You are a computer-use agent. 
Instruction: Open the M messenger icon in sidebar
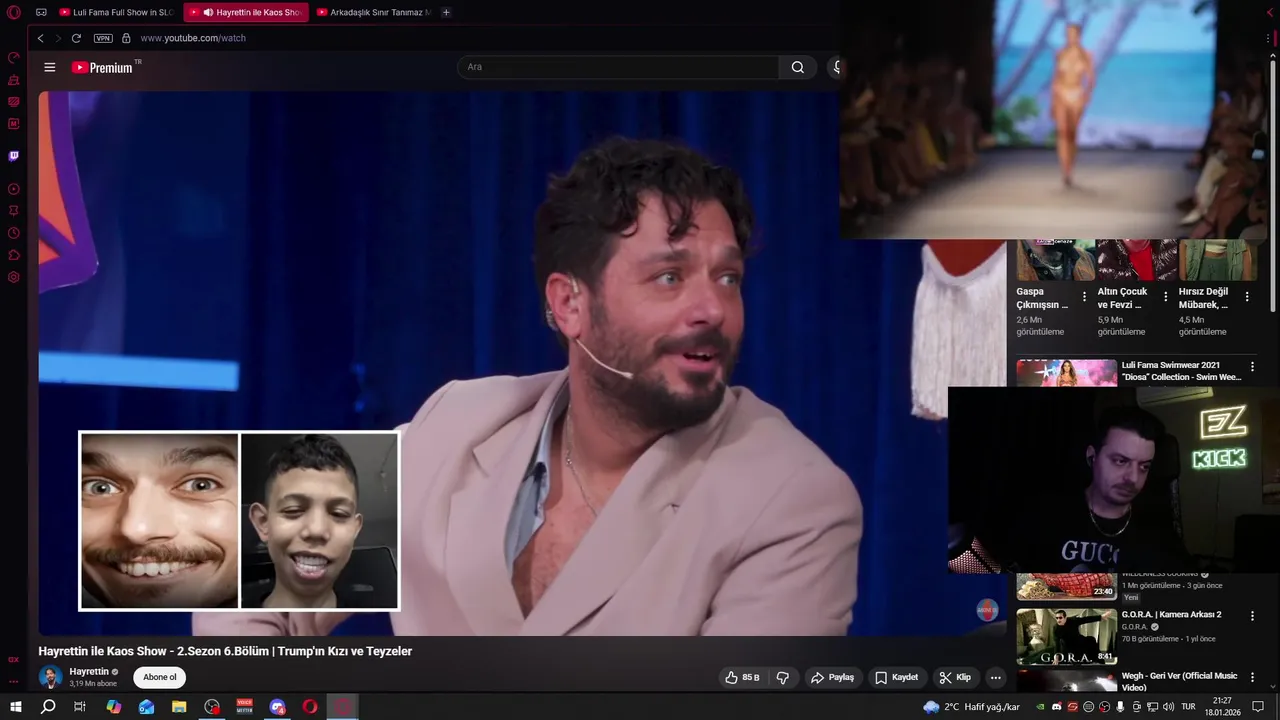14,123
